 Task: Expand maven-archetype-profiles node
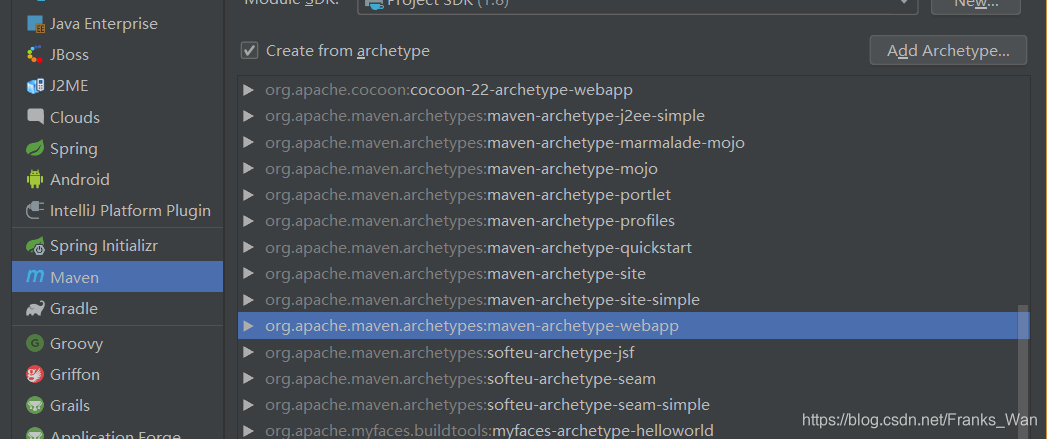tap(248, 221)
